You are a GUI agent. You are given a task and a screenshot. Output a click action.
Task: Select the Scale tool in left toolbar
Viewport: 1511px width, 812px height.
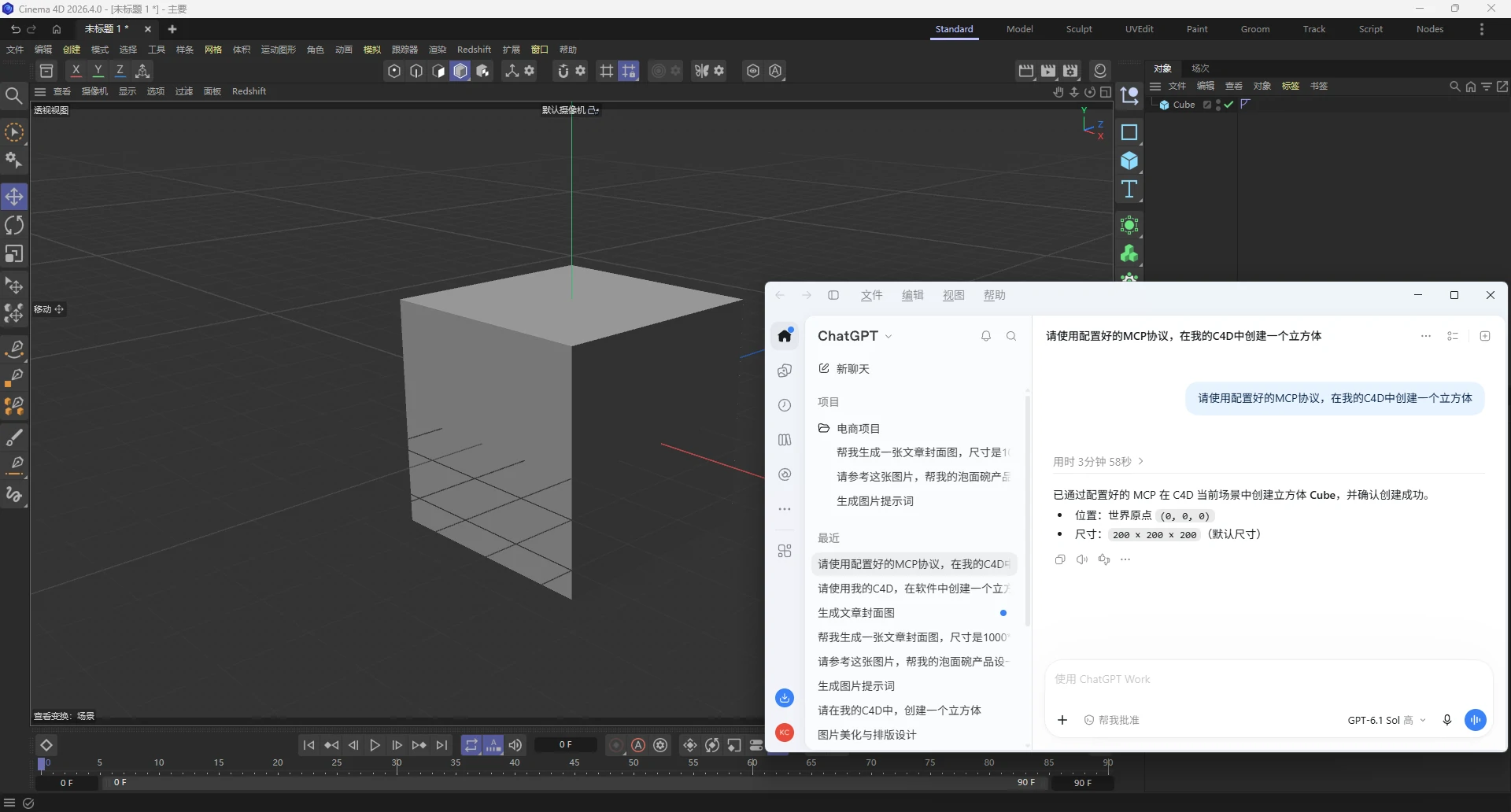(x=14, y=254)
